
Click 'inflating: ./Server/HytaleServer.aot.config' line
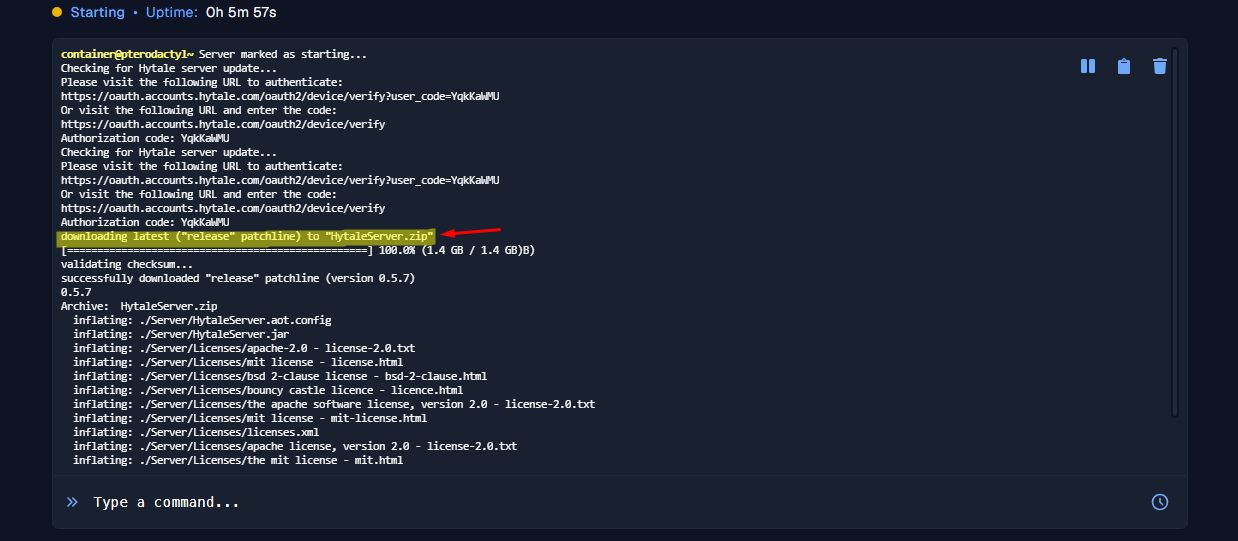202,320
